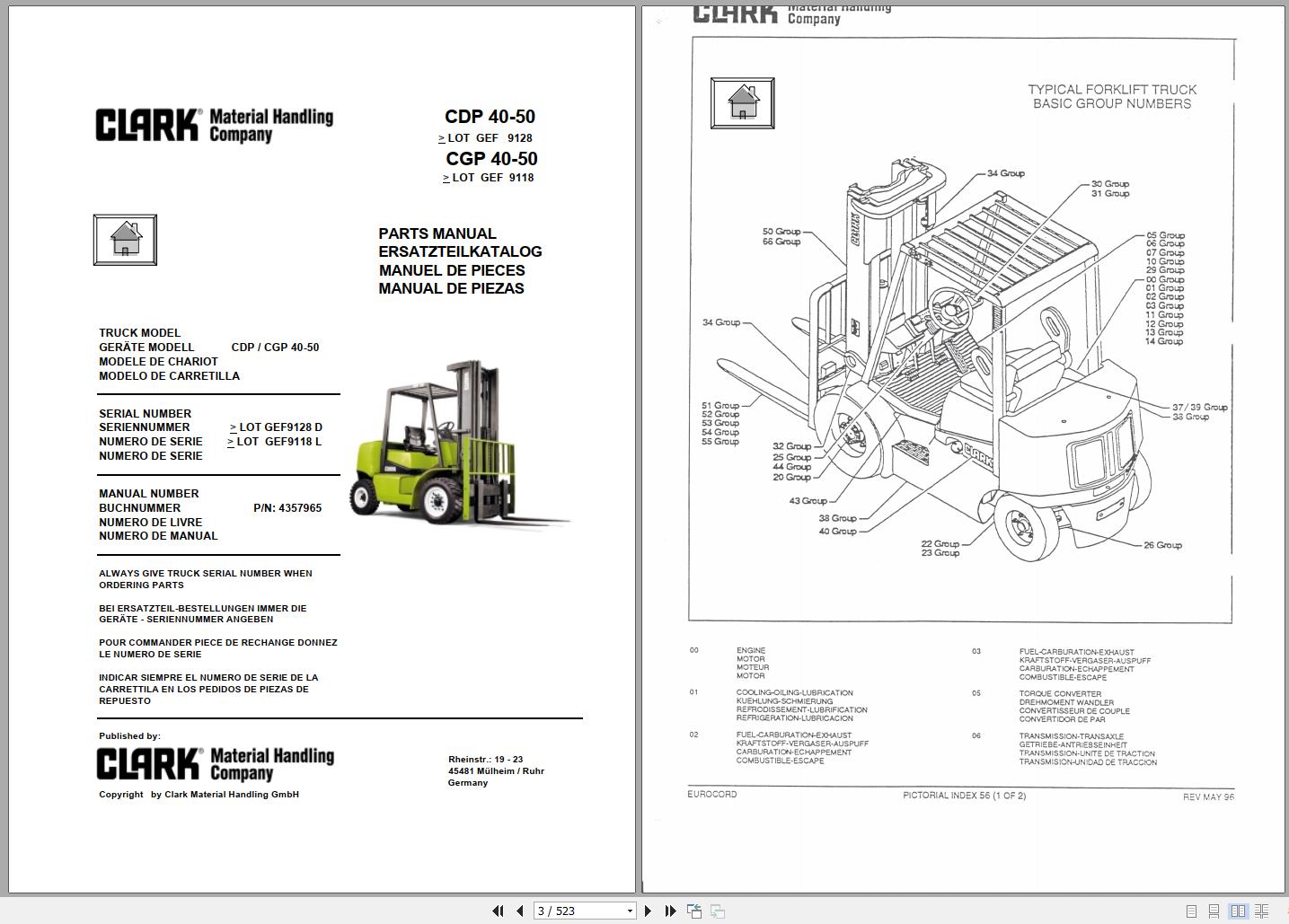The height and width of the screenshot is (924, 1289).
Task: Jump to the last page
Action: pos(670,911)
